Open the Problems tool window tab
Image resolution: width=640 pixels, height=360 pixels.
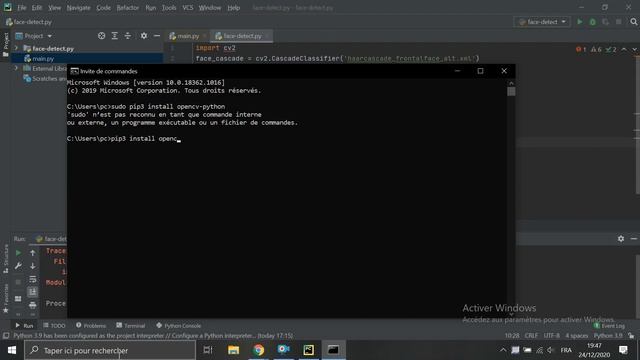click(91, 326)
